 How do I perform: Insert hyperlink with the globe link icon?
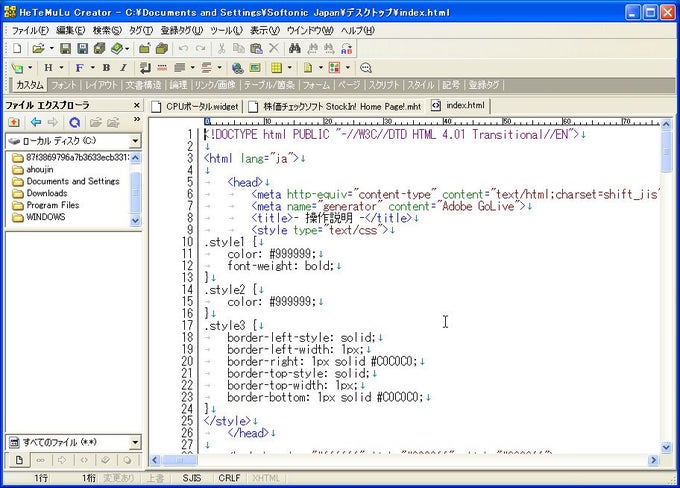pos(237,68)
